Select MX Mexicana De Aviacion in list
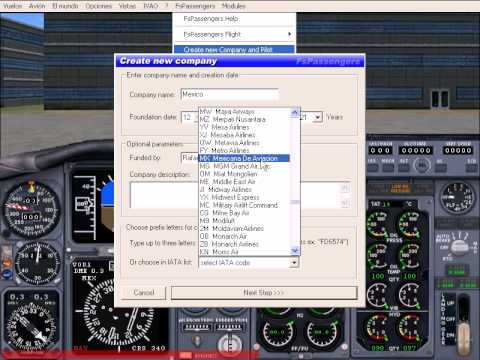This screenshot has width=480, height=360. (x=245, y=158)
